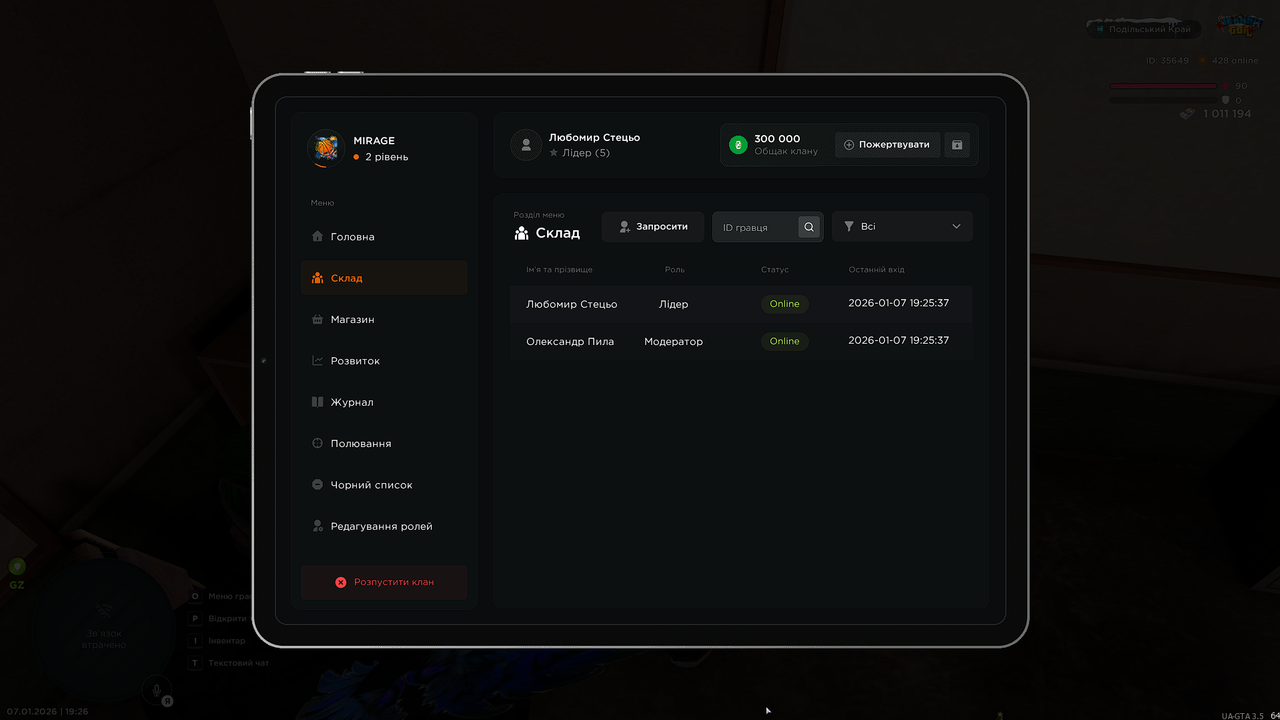This screenshot has height=720, width=1280.
Task: Click the people icon beside Склад in sidebar
Action: pos(318,278)
